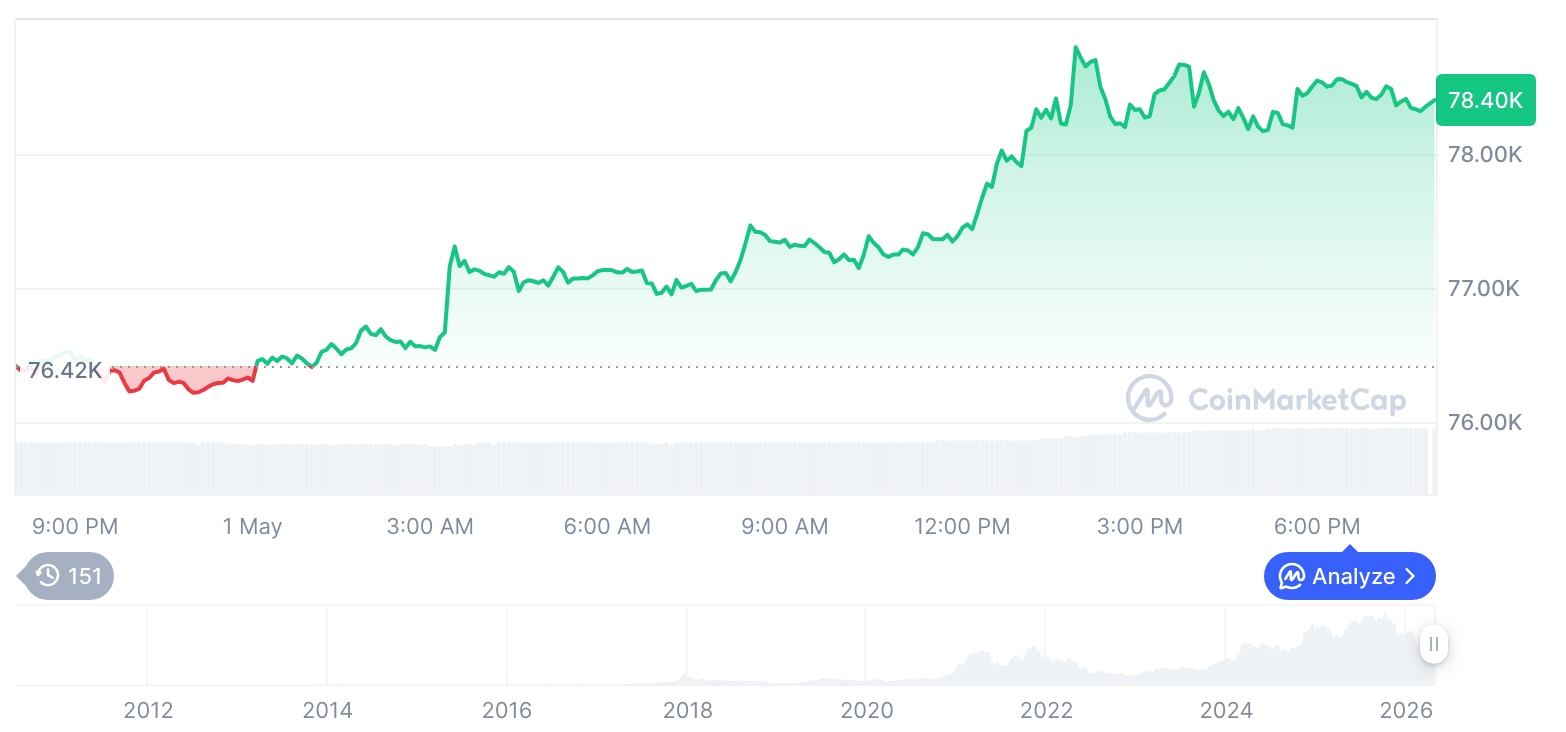Expand the chevron arrow on Analyze button

[1411, 576]
